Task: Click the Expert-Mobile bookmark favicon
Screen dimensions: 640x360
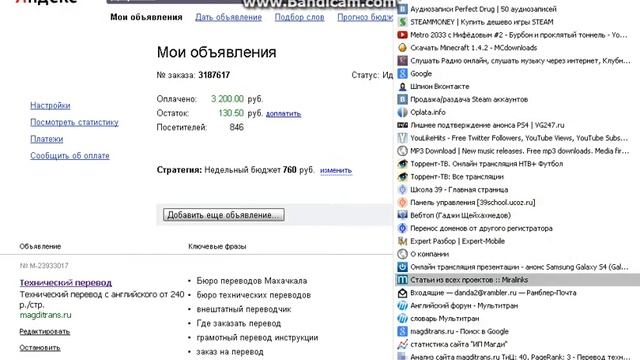Action: coord(402,241)
